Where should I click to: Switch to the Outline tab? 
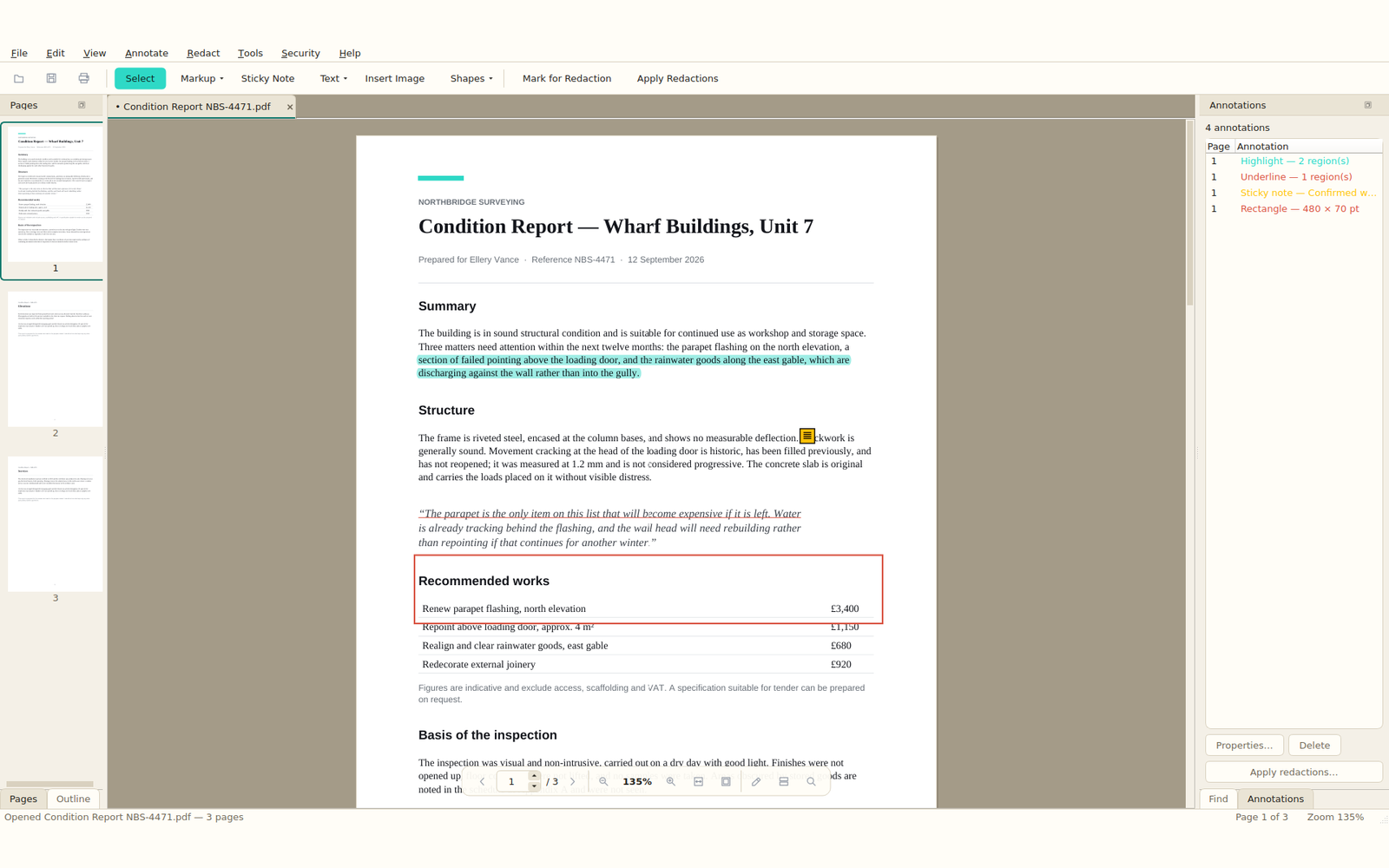coord(73,799)
